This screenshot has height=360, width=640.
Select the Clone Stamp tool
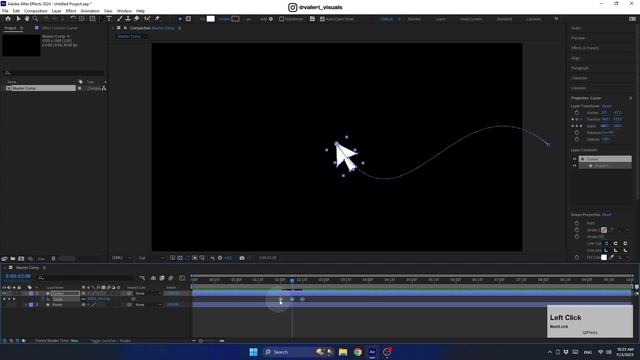(x=128, y=19)
